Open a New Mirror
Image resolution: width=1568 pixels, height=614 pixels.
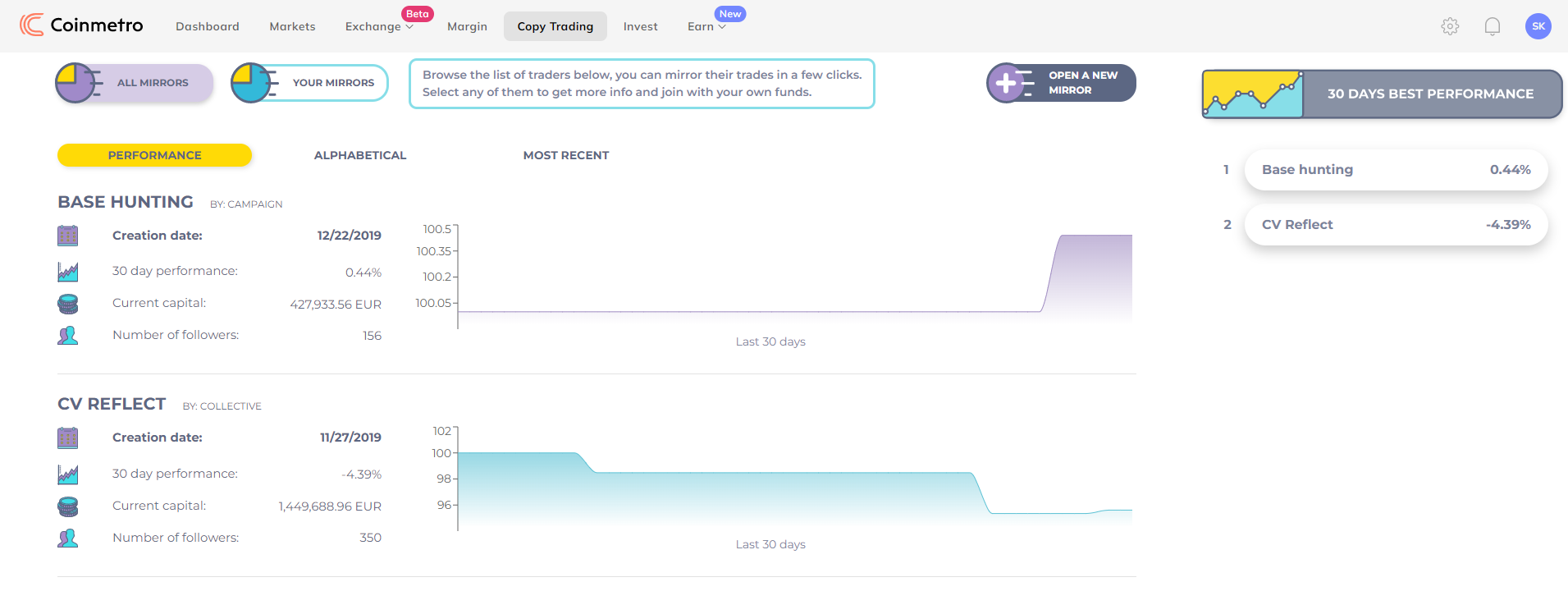pos(1061,83)
